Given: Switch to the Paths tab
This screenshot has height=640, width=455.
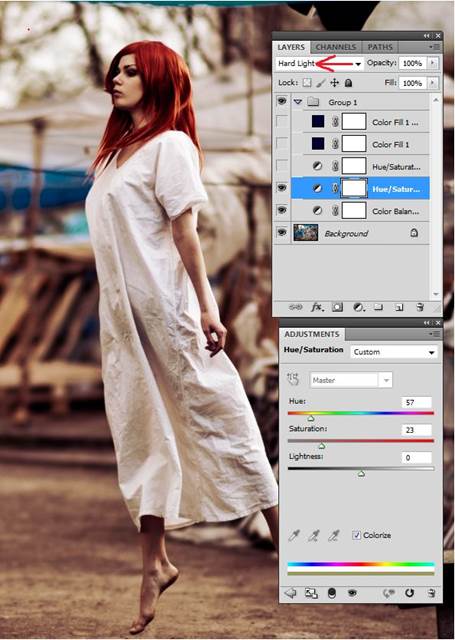Looking at the screenshot, I should point(380,47).
